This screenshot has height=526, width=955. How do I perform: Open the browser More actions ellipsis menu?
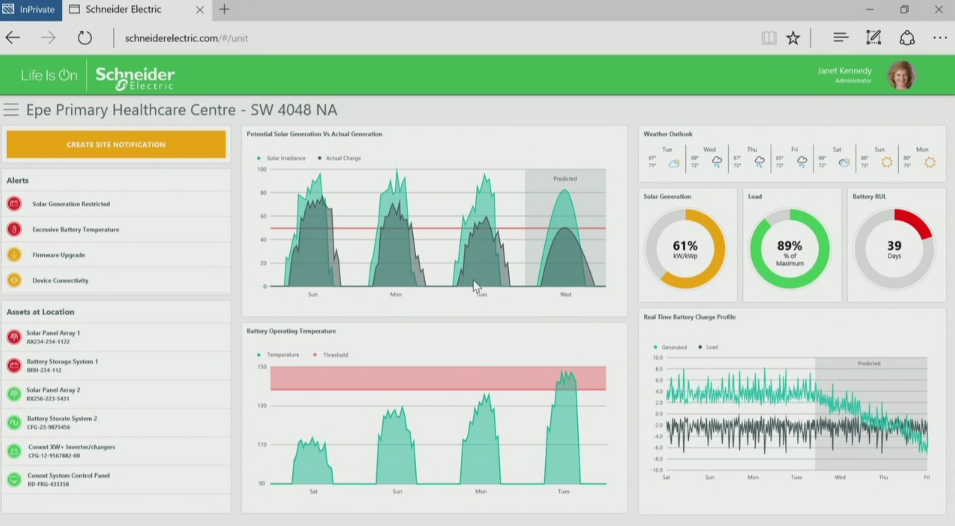coord(939,38)
